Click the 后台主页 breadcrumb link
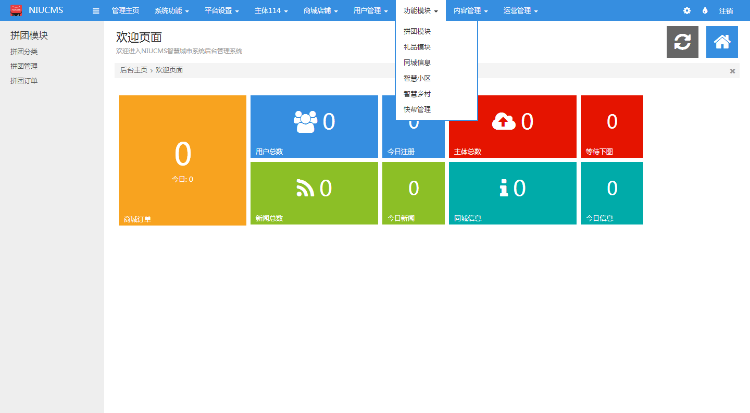 133,70
